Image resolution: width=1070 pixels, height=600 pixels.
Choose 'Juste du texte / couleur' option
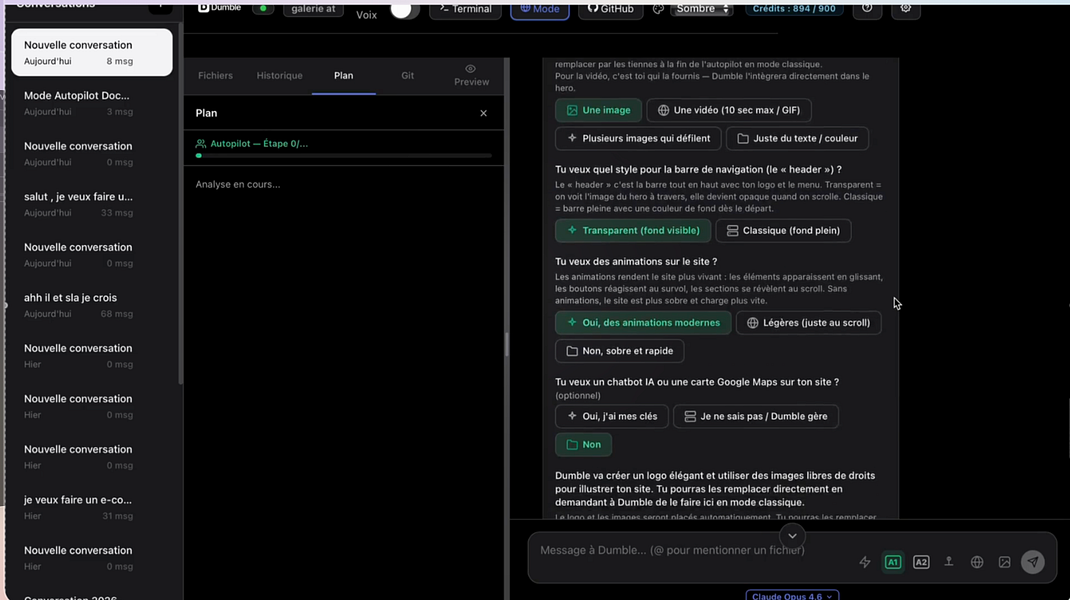point(798,138)
